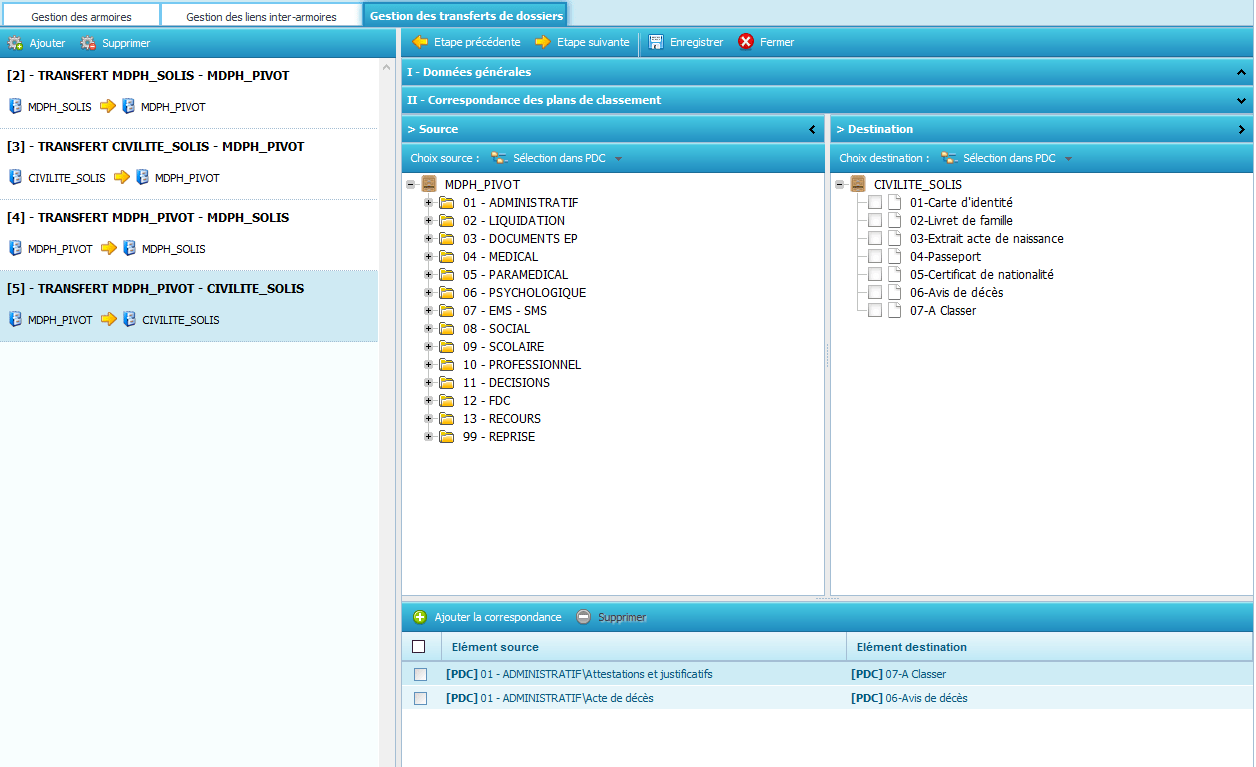Image resolution: width=1256 pixels, height=767 pixels.
Task: Open the source Sélection dans PDC dropdown
Action: (618, 159)
